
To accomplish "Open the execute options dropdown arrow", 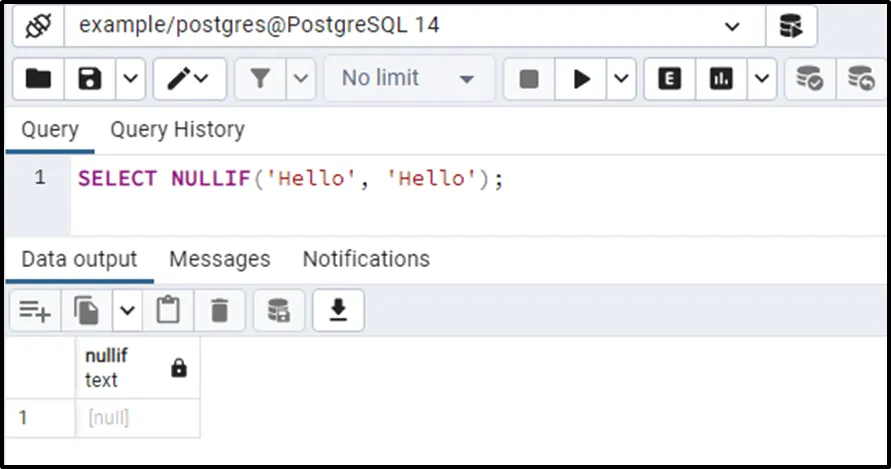I will [620, 79].
